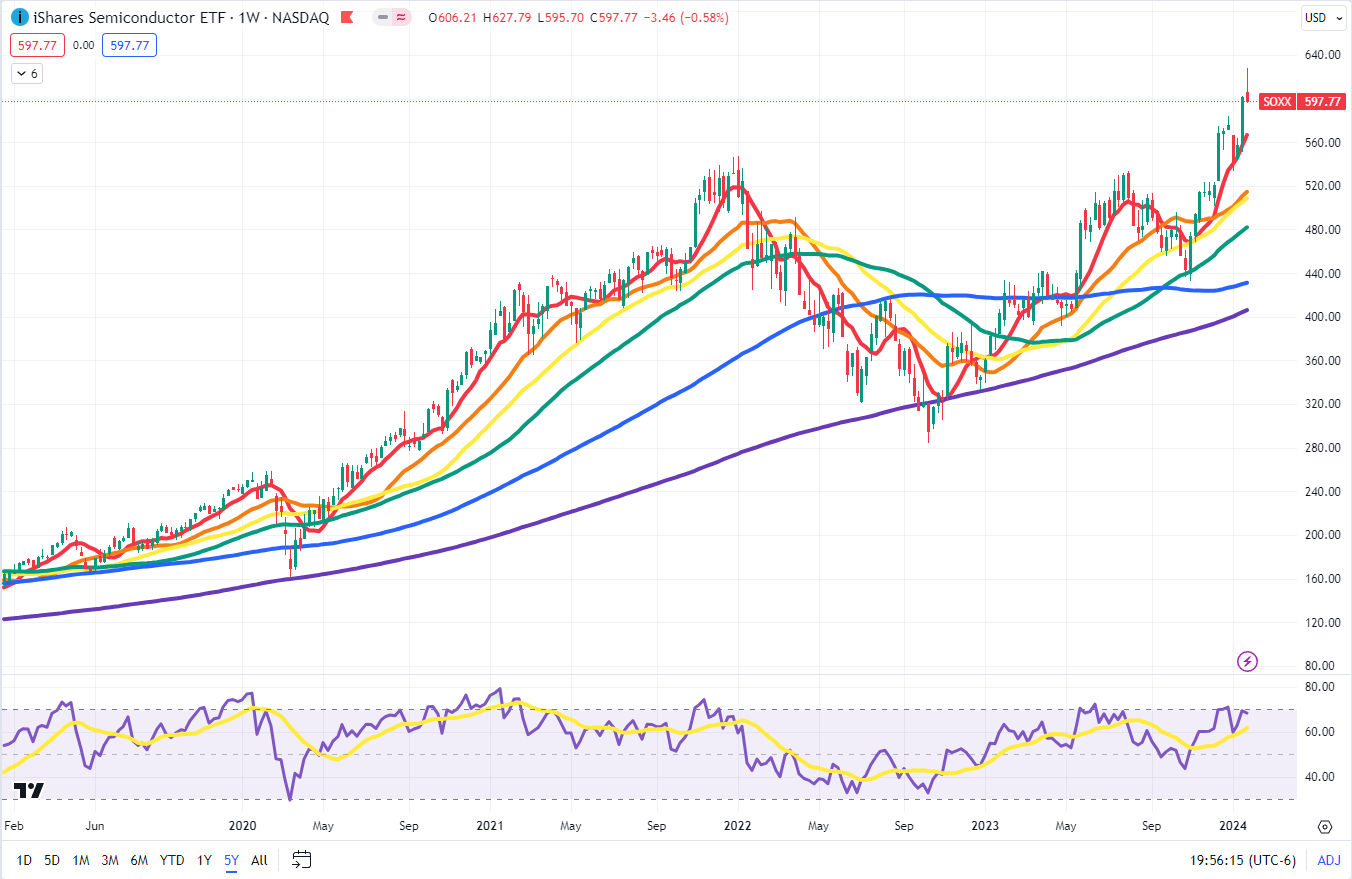Click the Feb time axis label
The image size is (1352, 879).
pyautogui.click(x=13, y=827)
